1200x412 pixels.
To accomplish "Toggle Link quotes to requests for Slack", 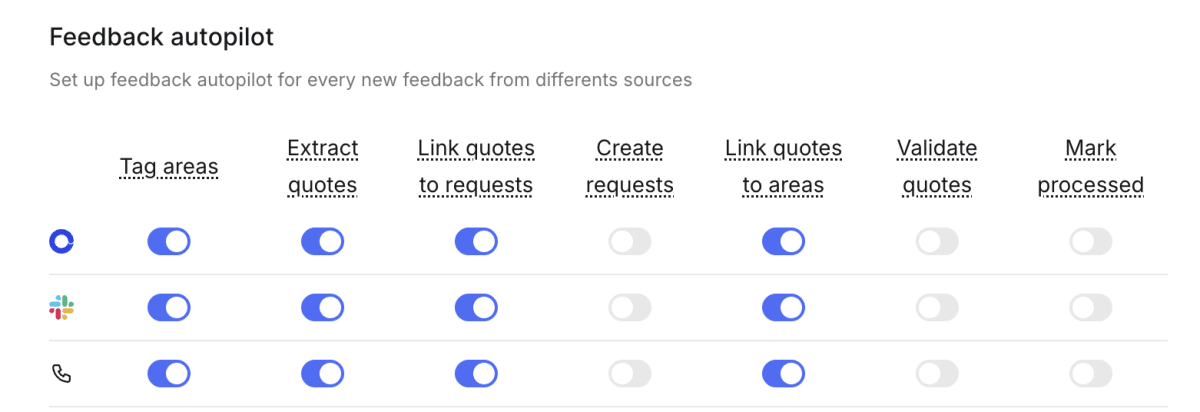I will (476, 307).
